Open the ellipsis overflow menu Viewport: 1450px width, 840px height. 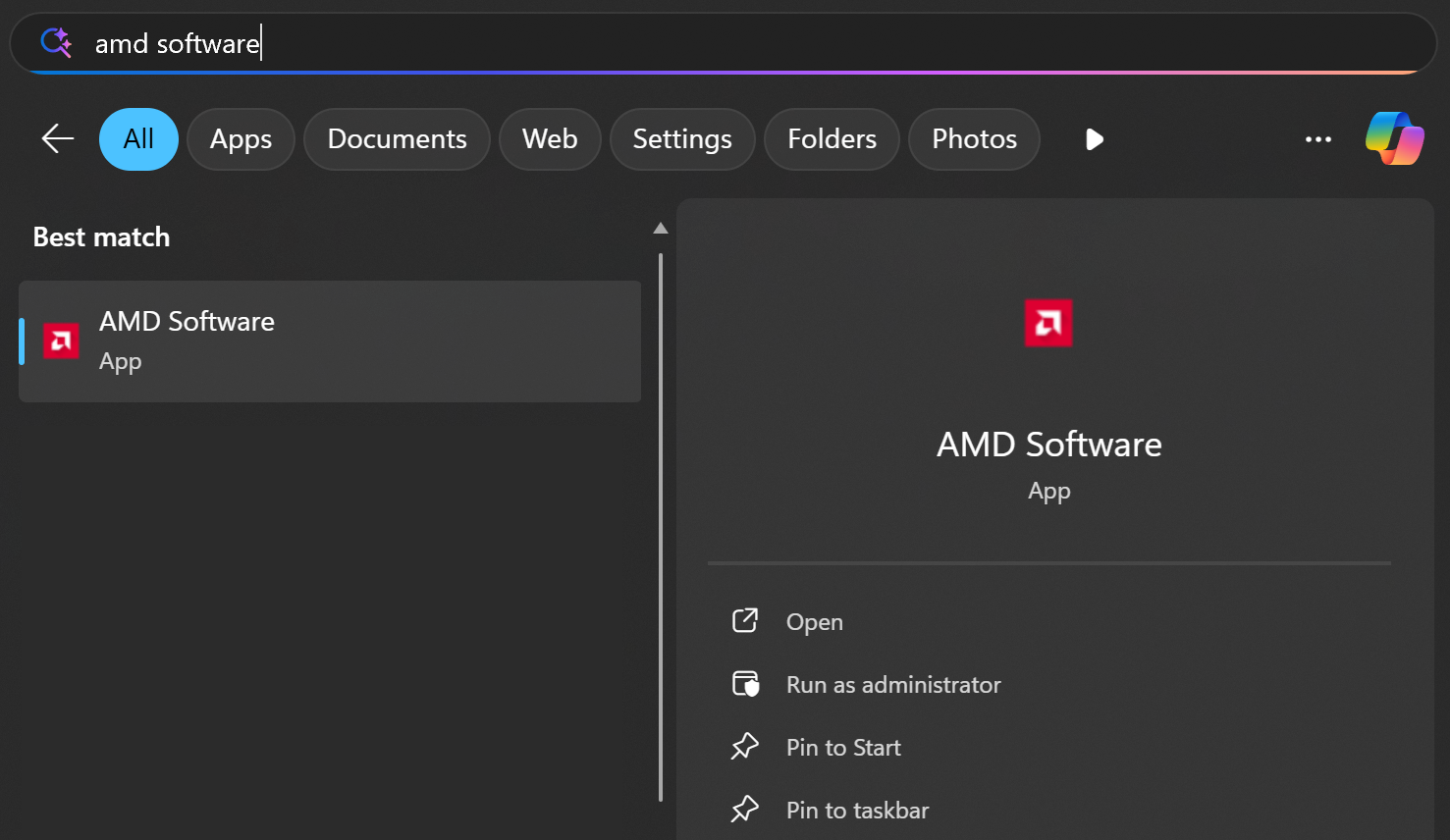(1318, 138)
